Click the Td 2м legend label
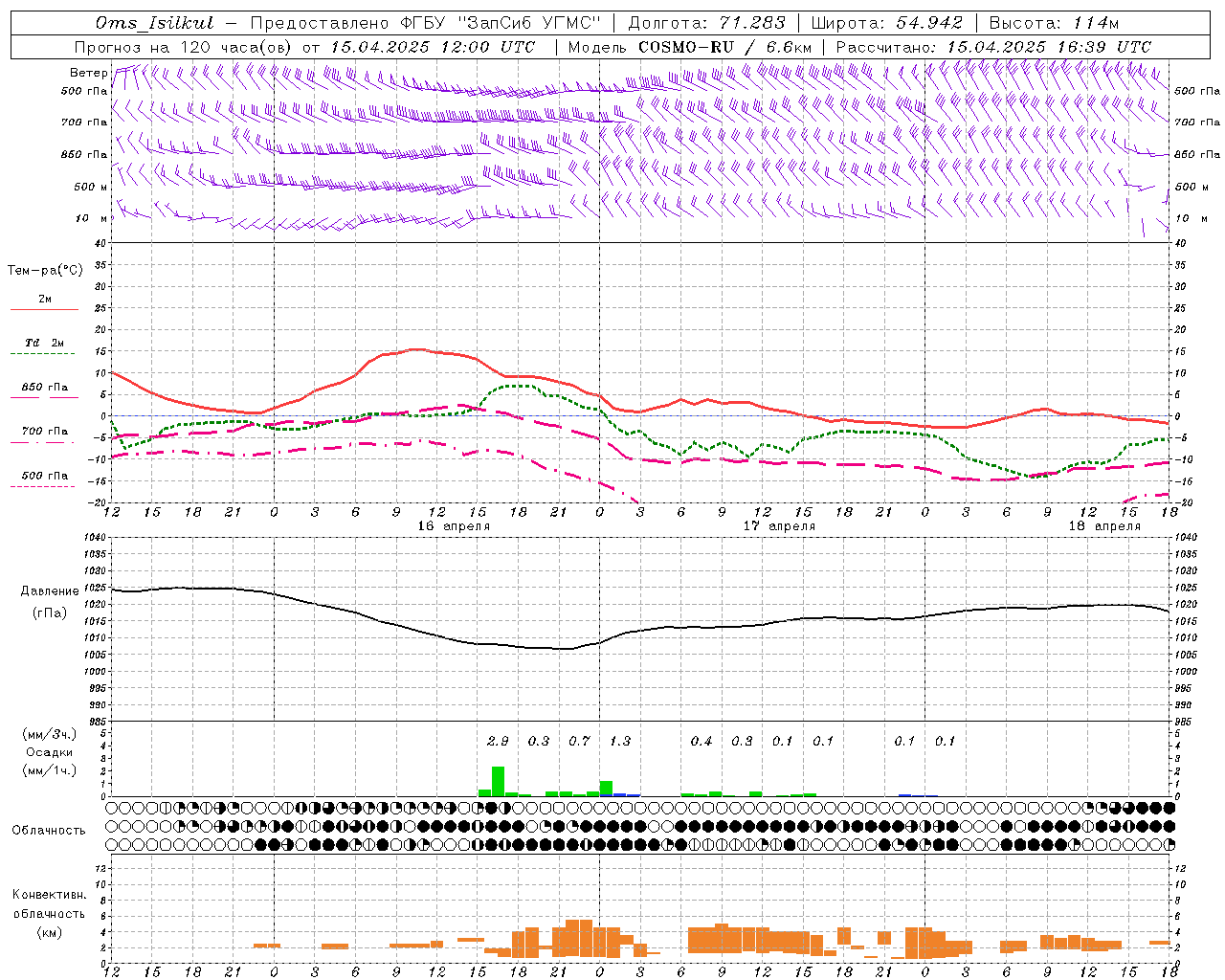Image resolution: width=1225 pixels, height=980 pixels. [44, 343]
